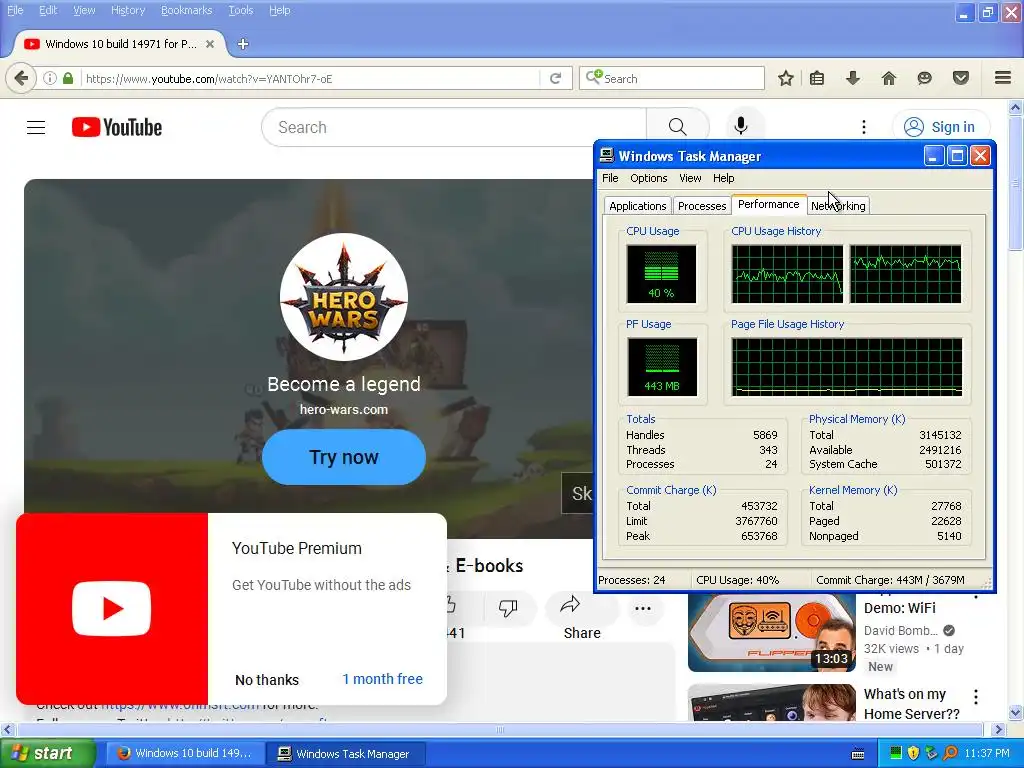Click the magnifier icon in system tray

click(951, 753)
